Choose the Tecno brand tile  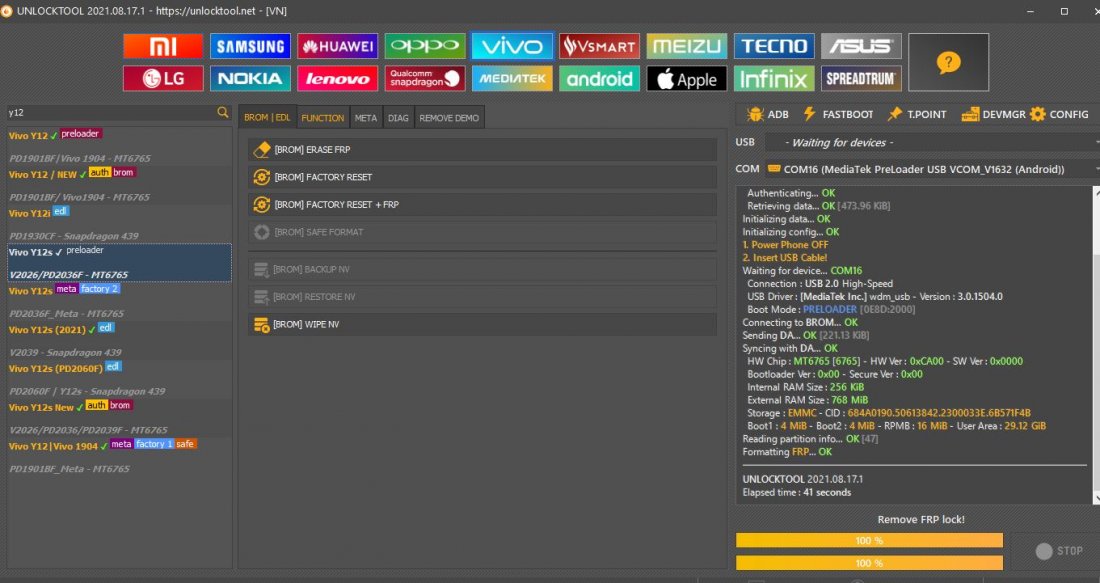coord(774,46)
